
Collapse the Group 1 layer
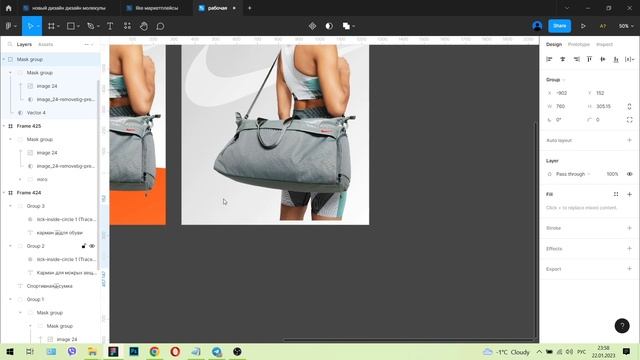(10, 300)
